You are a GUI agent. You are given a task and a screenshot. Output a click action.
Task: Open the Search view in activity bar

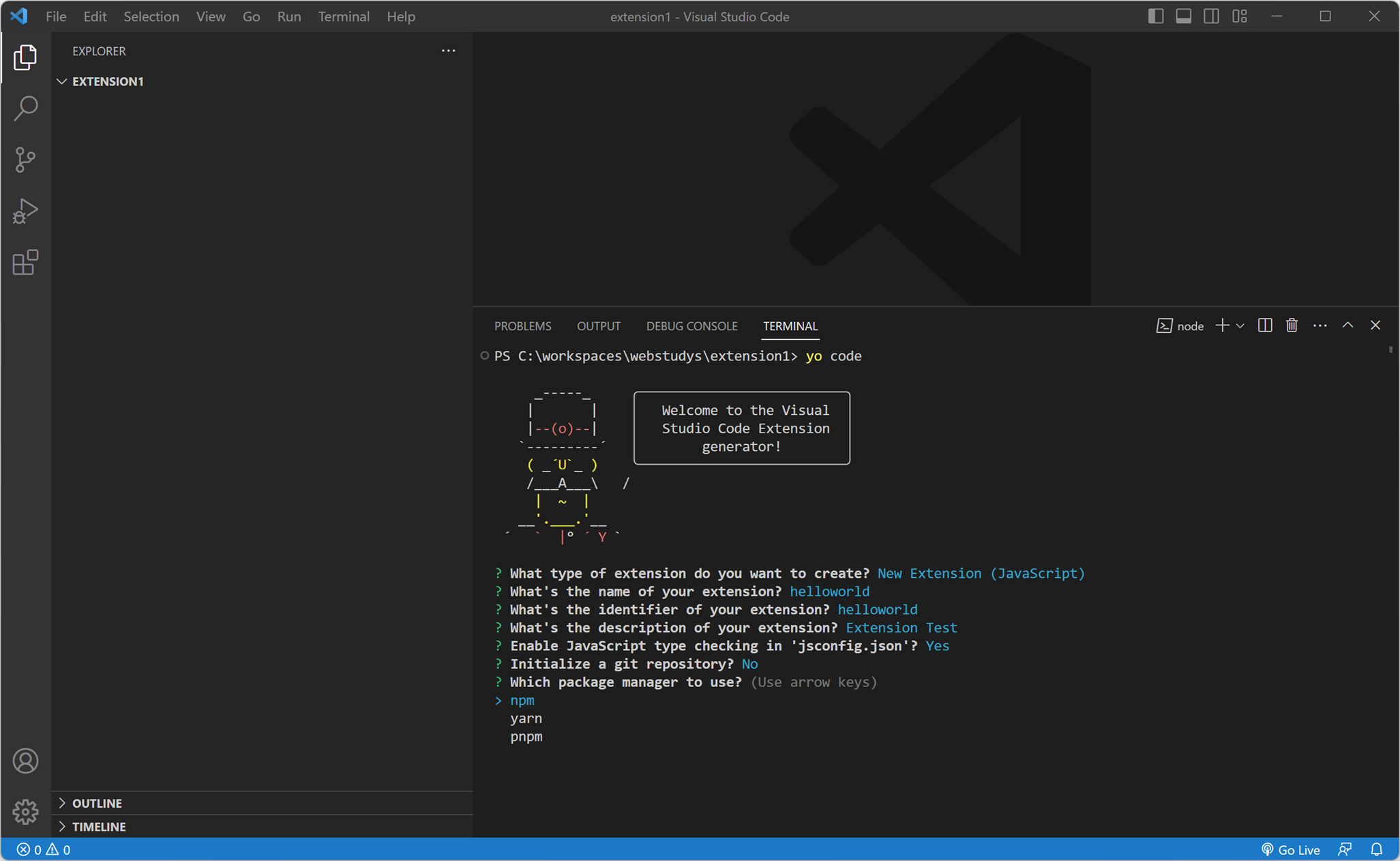pyautogui.click(x=25, y=108)
